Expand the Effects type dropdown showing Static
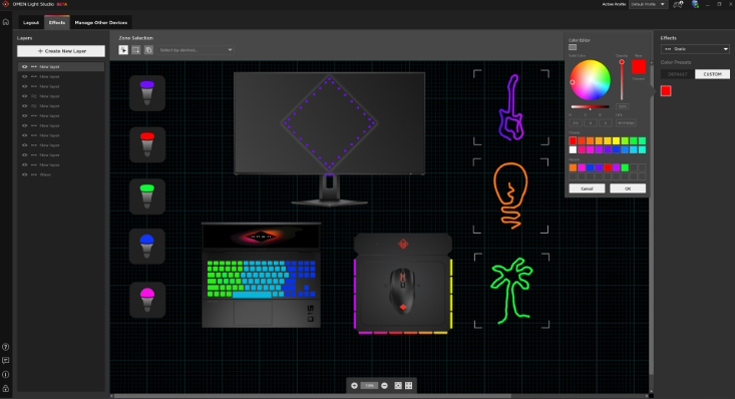The image size is (735, 399). tap(695, 49)
